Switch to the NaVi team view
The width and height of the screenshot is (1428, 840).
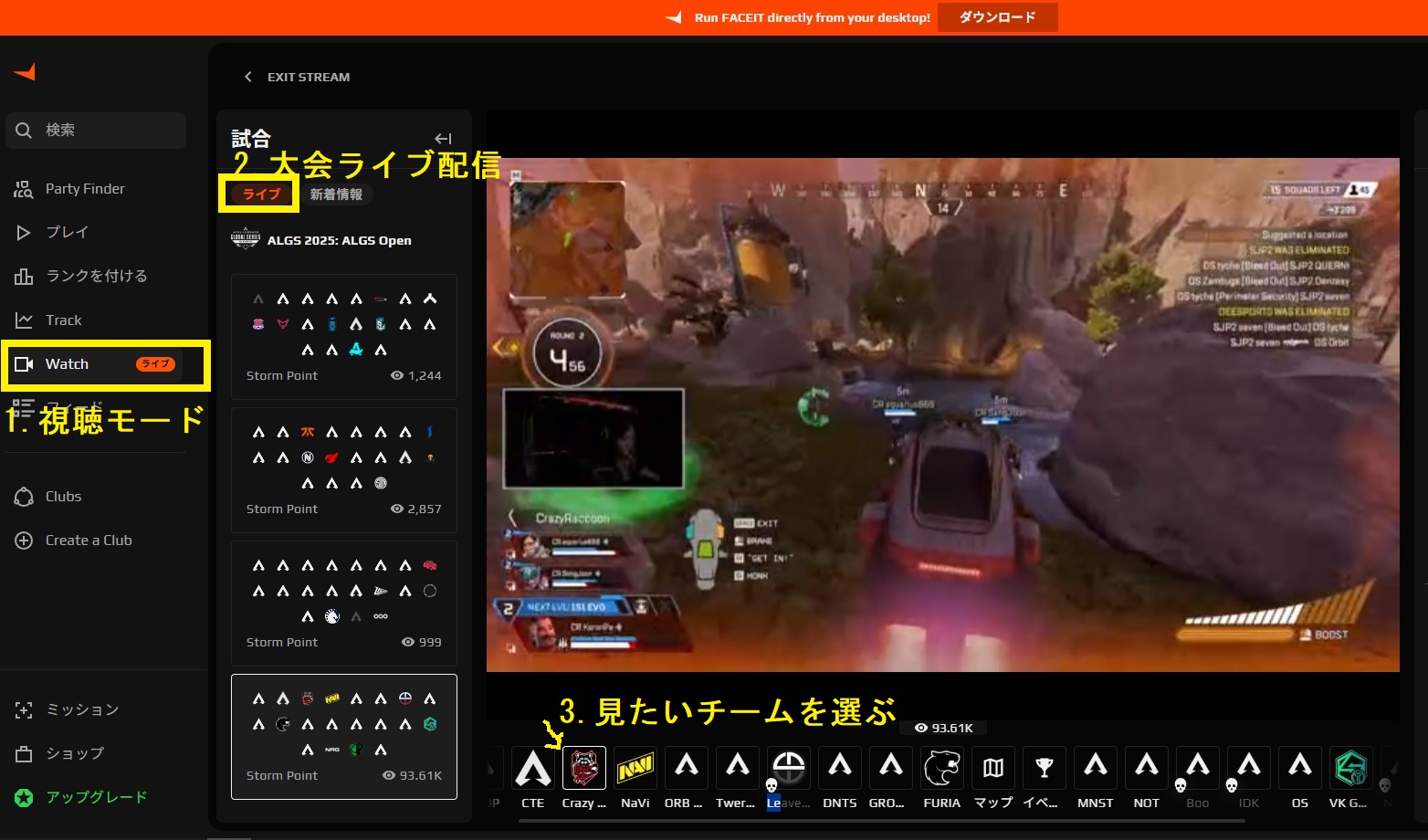click(635, 778)
